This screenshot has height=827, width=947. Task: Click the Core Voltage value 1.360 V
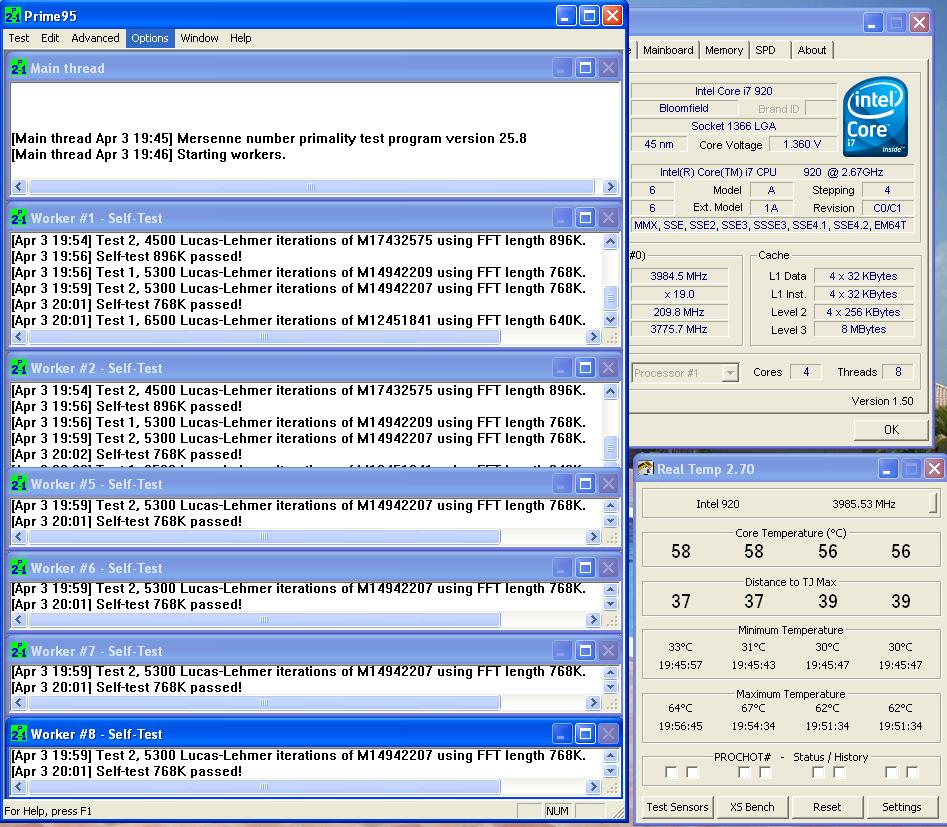click(x=801, y=144)
